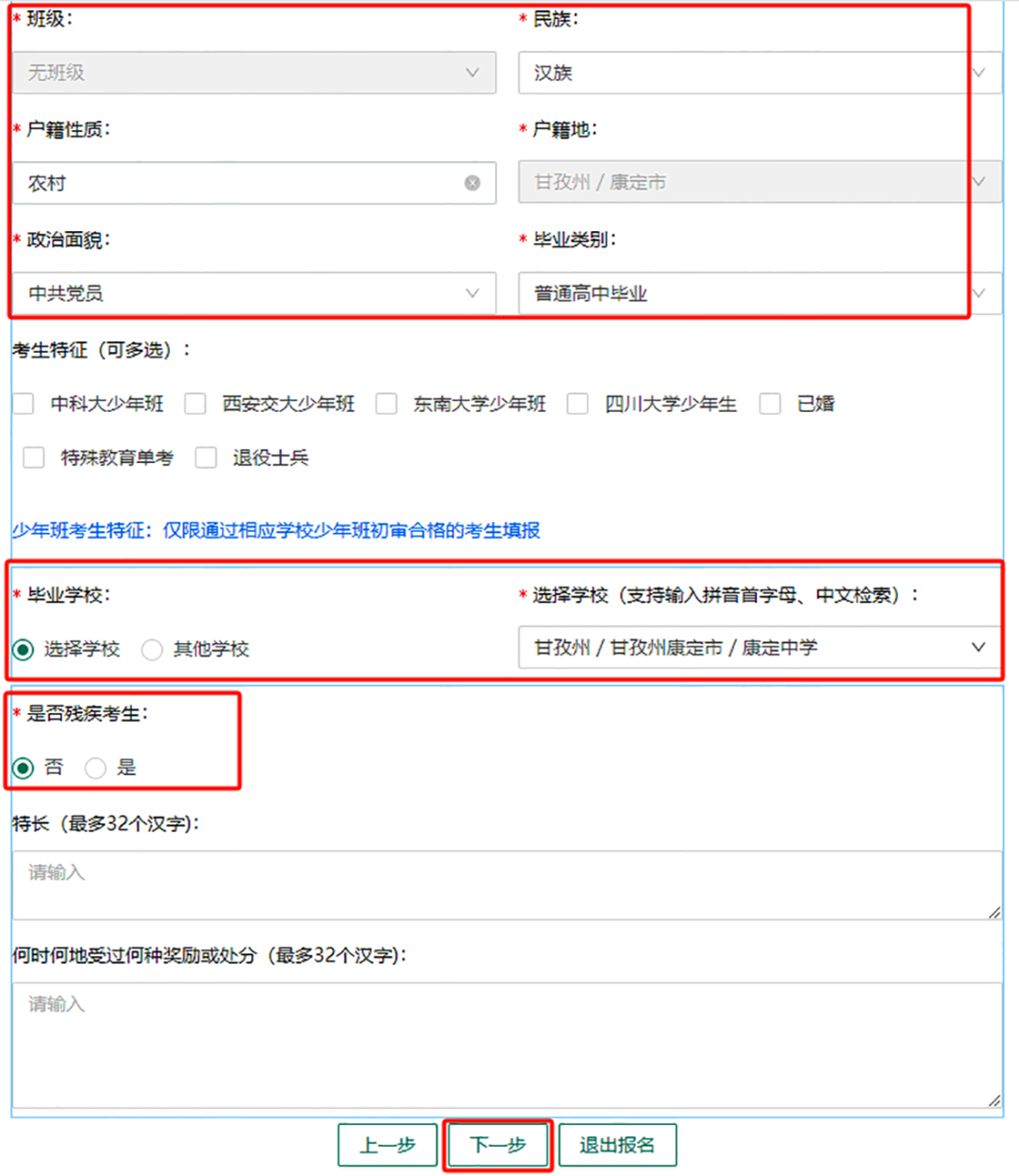Click the 下一步 button to continue

pyautogui.click(x=497, y=1144)
